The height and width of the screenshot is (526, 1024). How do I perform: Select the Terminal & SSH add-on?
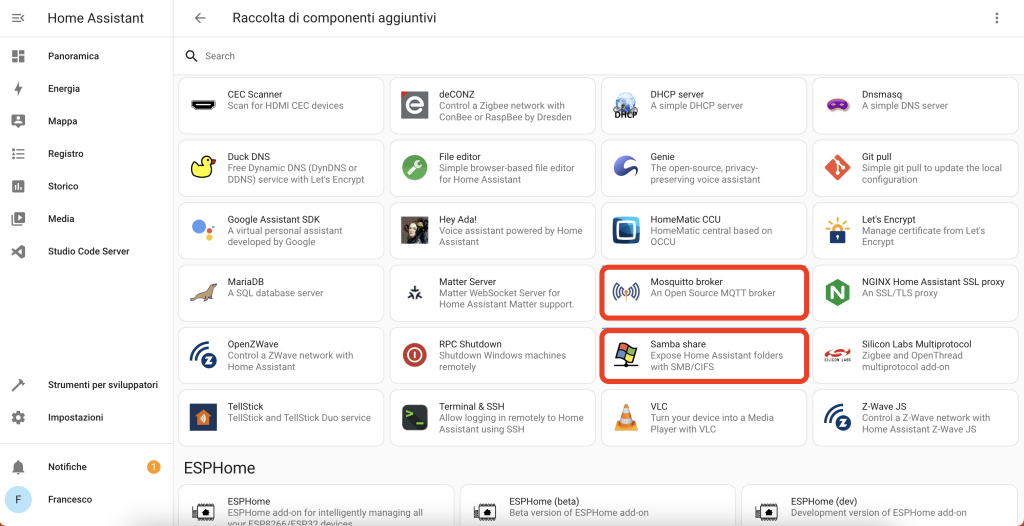point(491,417)
